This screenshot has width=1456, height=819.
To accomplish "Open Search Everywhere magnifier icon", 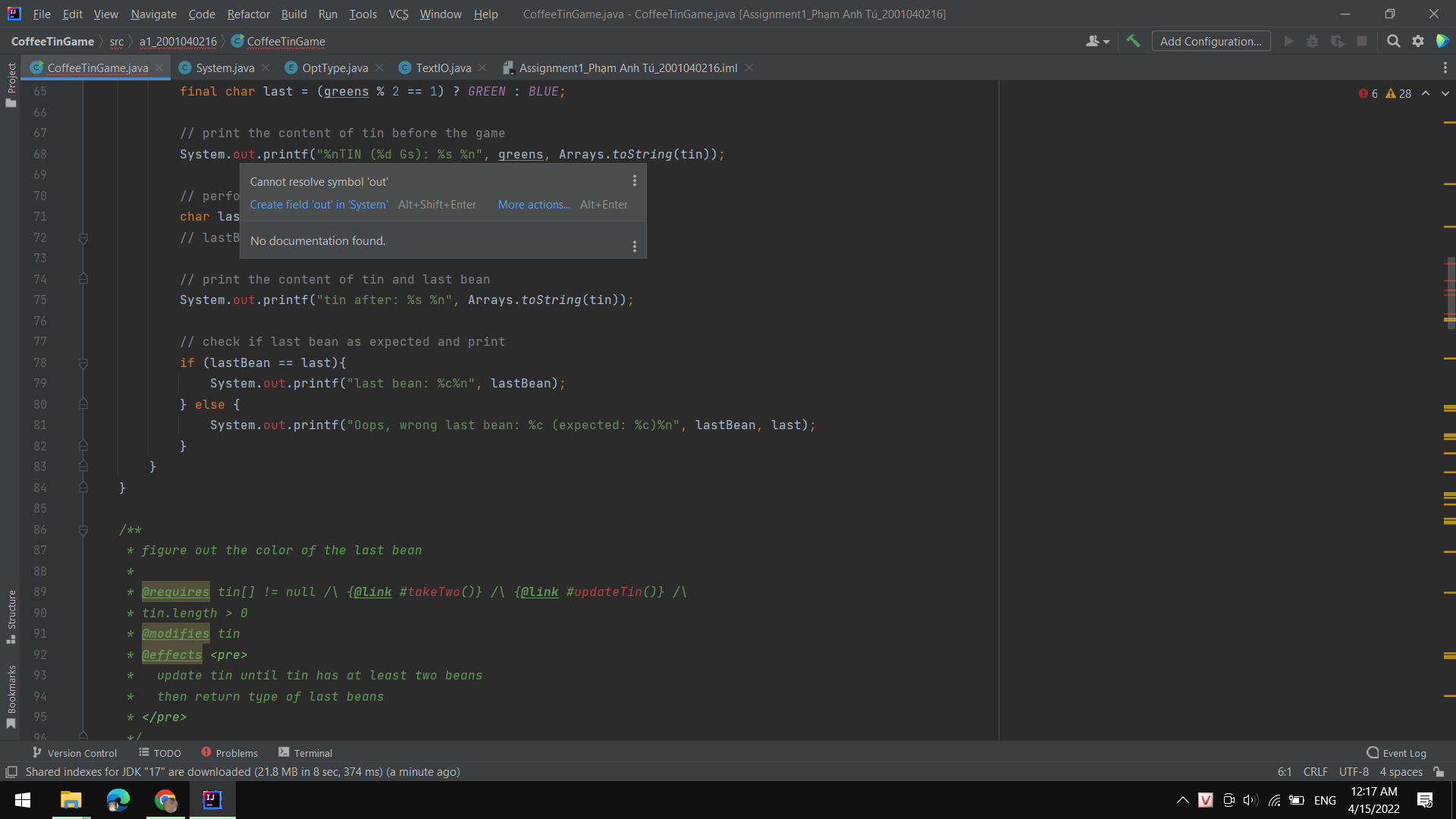I will coord(1393,41).
